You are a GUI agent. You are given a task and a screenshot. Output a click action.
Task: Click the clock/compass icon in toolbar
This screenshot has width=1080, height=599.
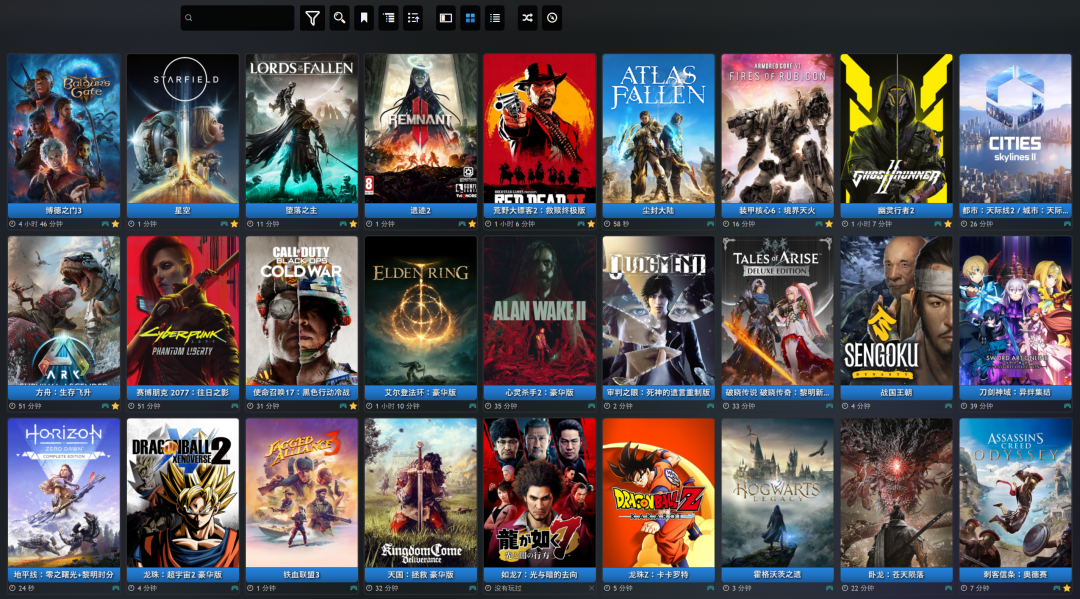[552, 18]
